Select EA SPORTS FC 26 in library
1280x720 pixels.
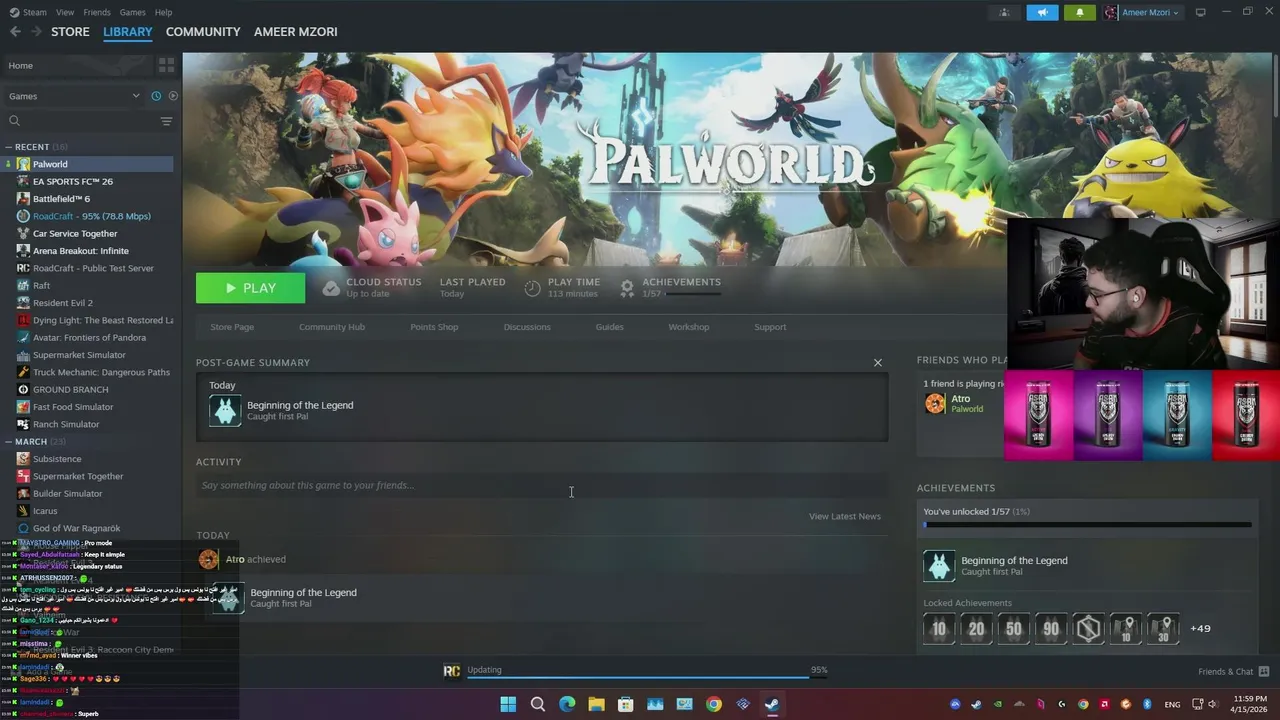point(73,181)
